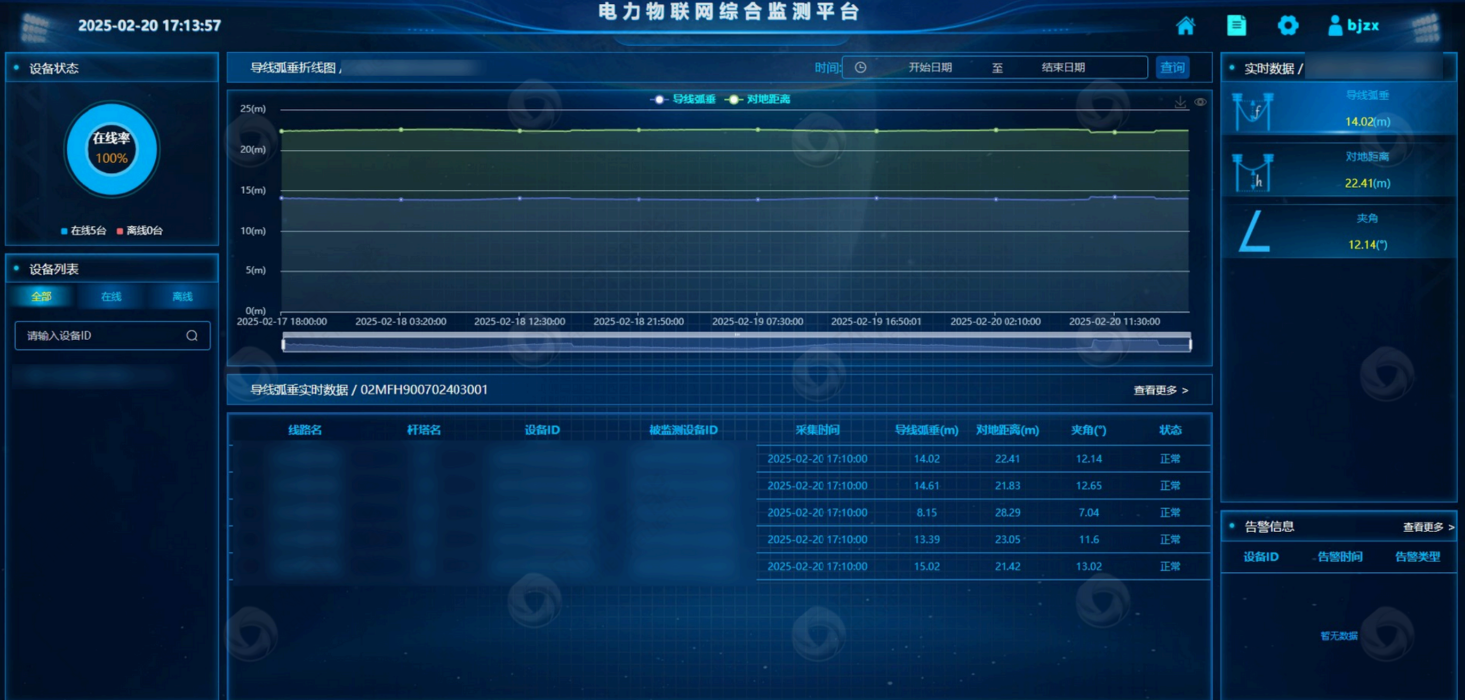Toggle 对地距离 series in chart legend

pyautogui.click(x=759, y=100)
